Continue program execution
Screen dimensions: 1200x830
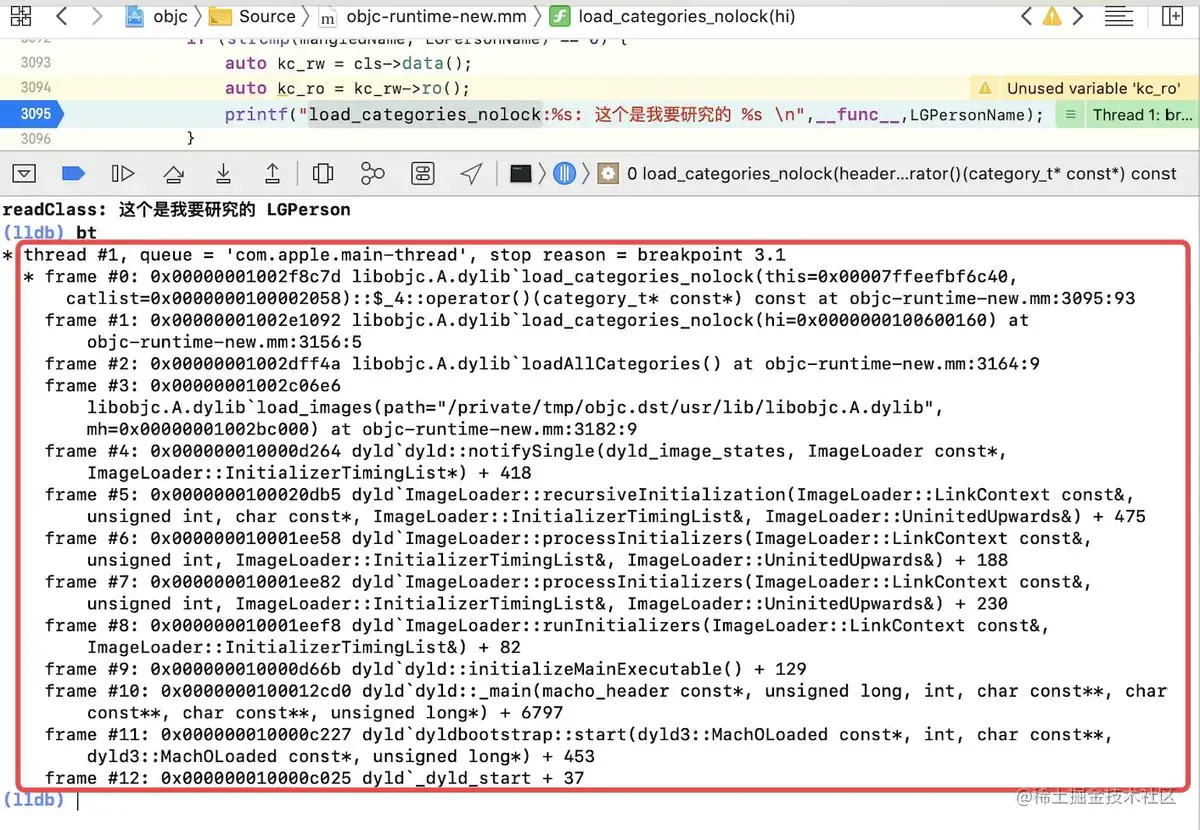pos(123,174)
